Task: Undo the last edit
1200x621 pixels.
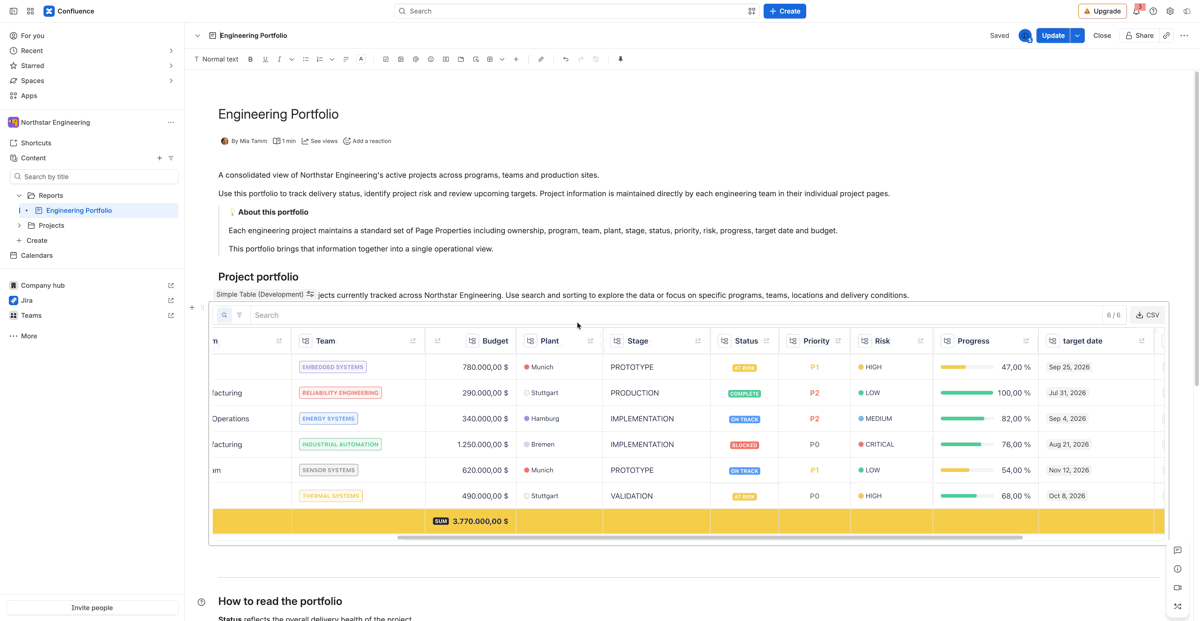Action: [566, 59]
